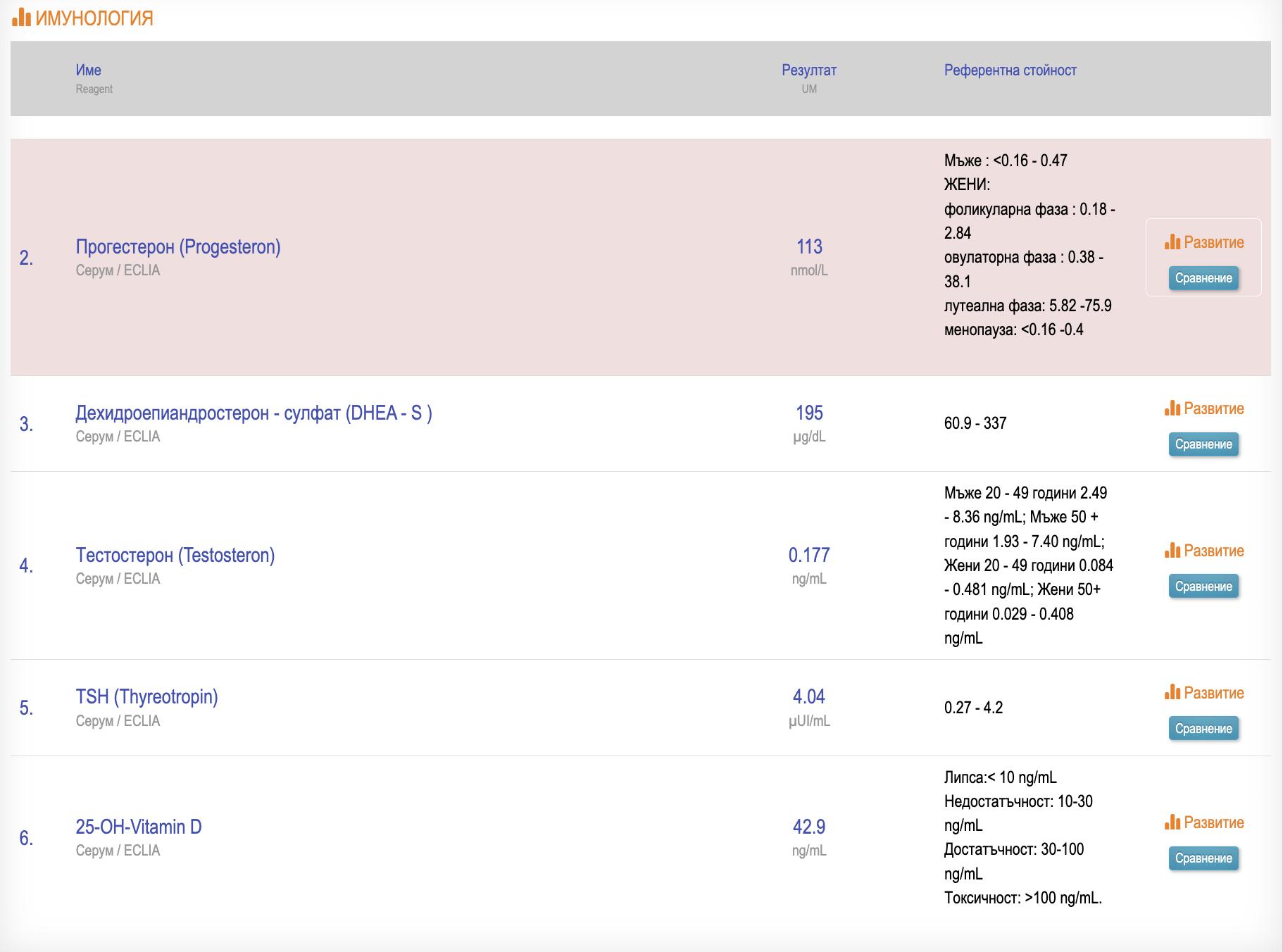The height and width of the screenshot is (952, 1283).
Task: Open the 25-OH-Vitamin D test link
Action: point(139,827)
